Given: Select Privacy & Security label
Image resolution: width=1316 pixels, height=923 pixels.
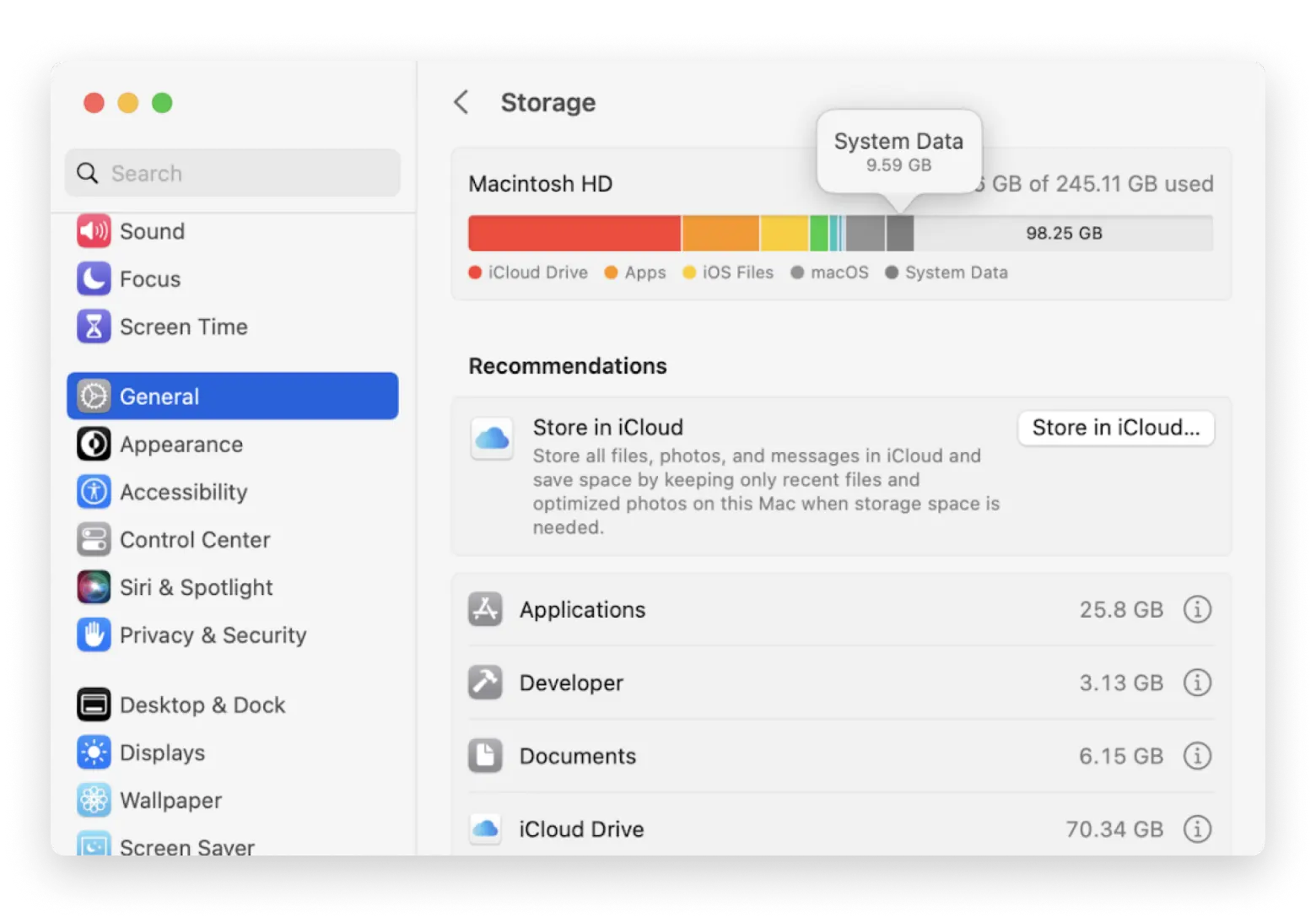Looking at the screenshot, I should click(x=213, y=634).
